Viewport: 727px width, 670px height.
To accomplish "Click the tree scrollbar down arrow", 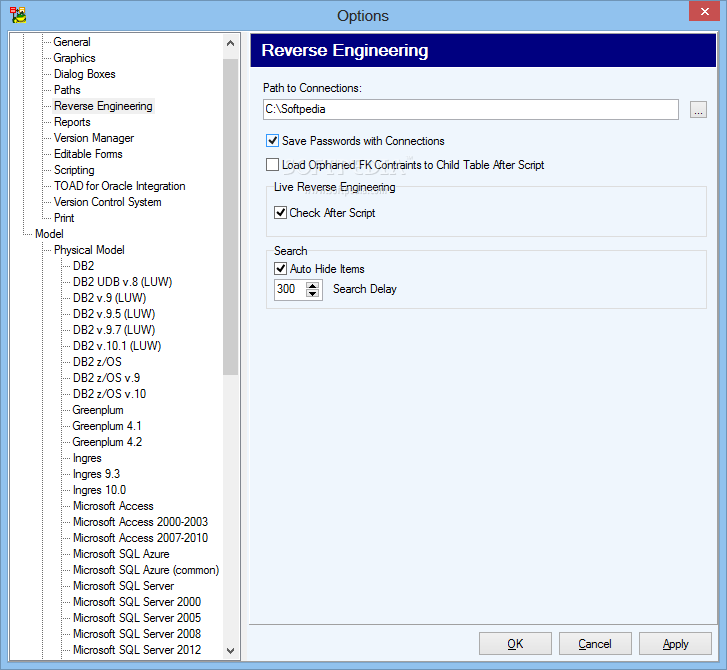I will point(230,651).
